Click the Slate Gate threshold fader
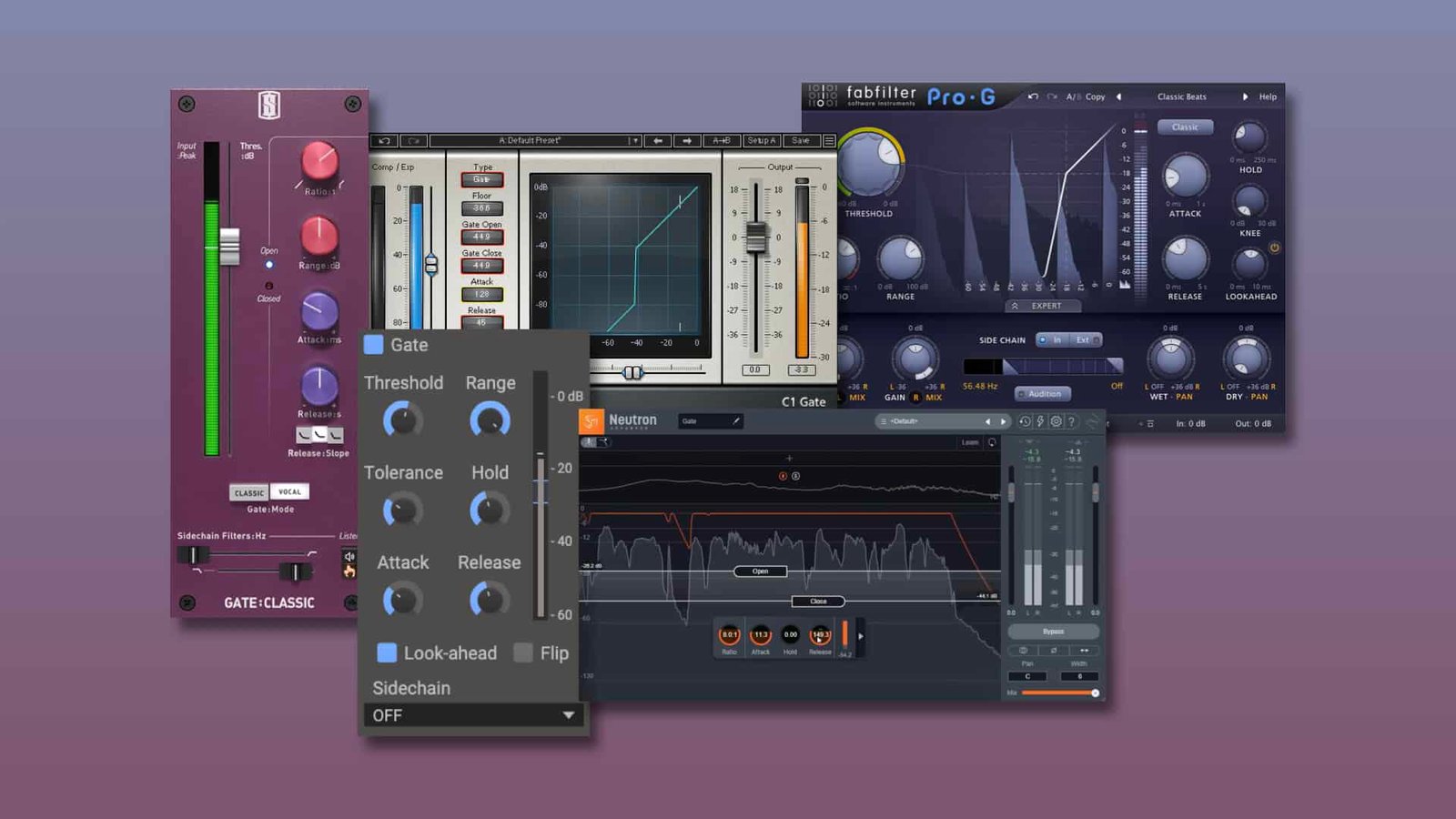The image size is (1456, 819). (229, 247)
